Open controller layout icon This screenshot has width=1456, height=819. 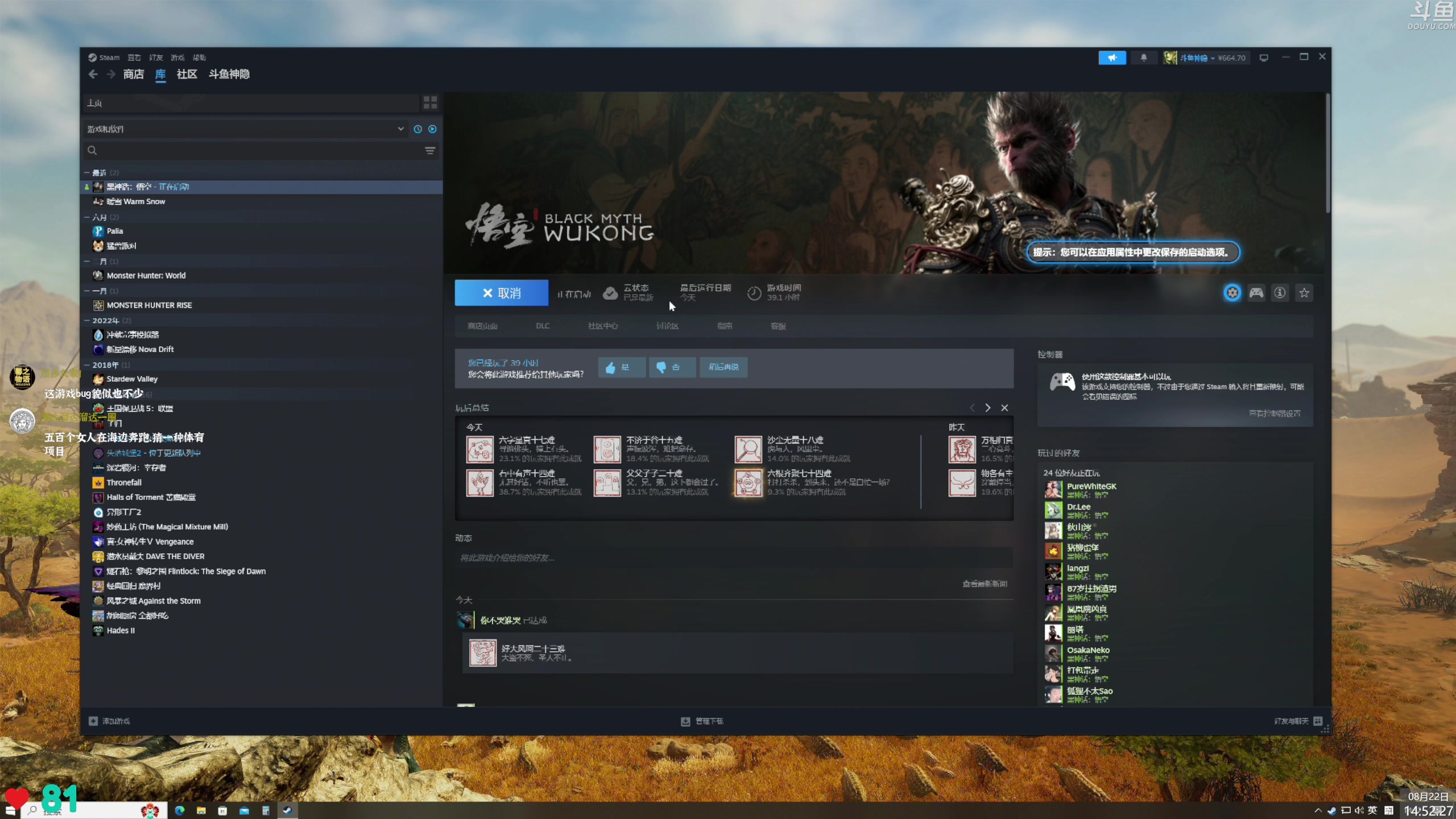click(x=1256, y=293)
